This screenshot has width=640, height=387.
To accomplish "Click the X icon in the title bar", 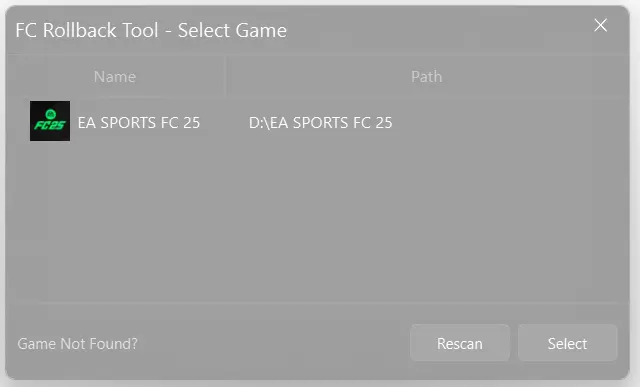I will (600, 25).
